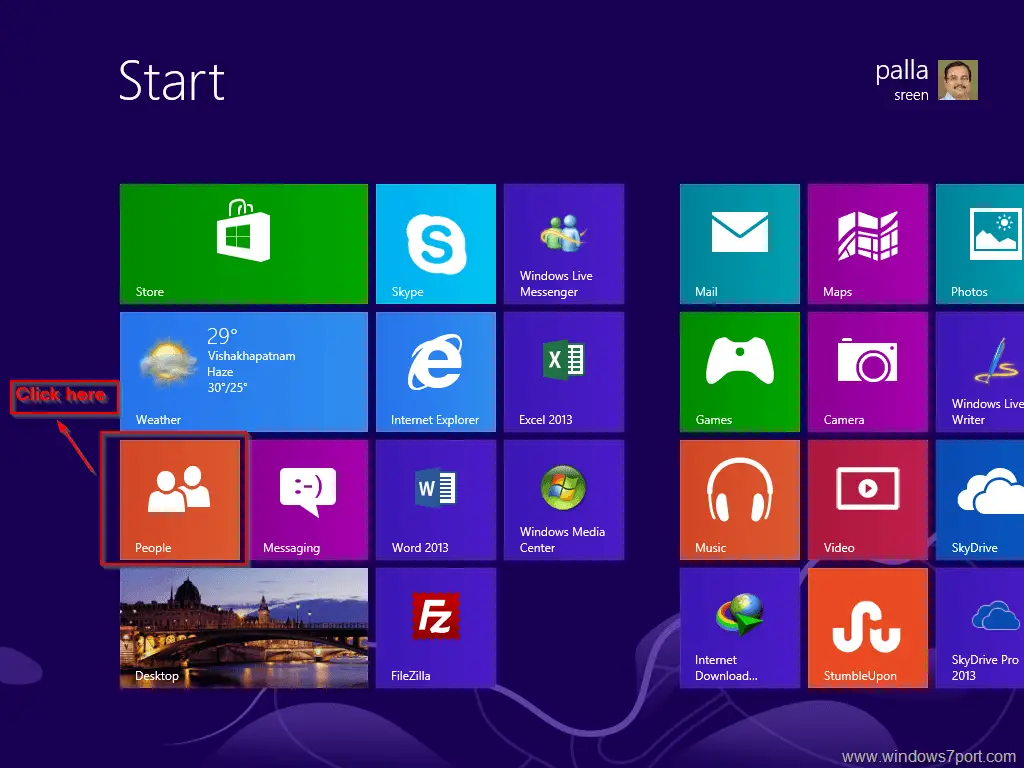Open the Desktop tile with bridge photo

point(244,628)
